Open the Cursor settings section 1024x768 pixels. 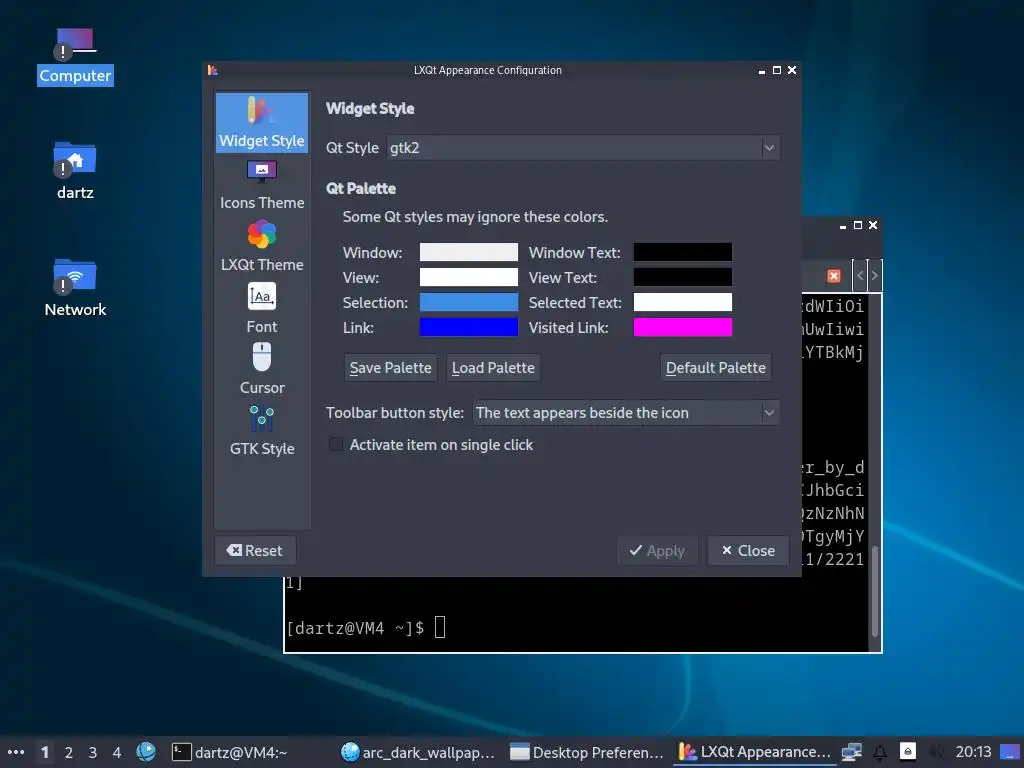261,369
